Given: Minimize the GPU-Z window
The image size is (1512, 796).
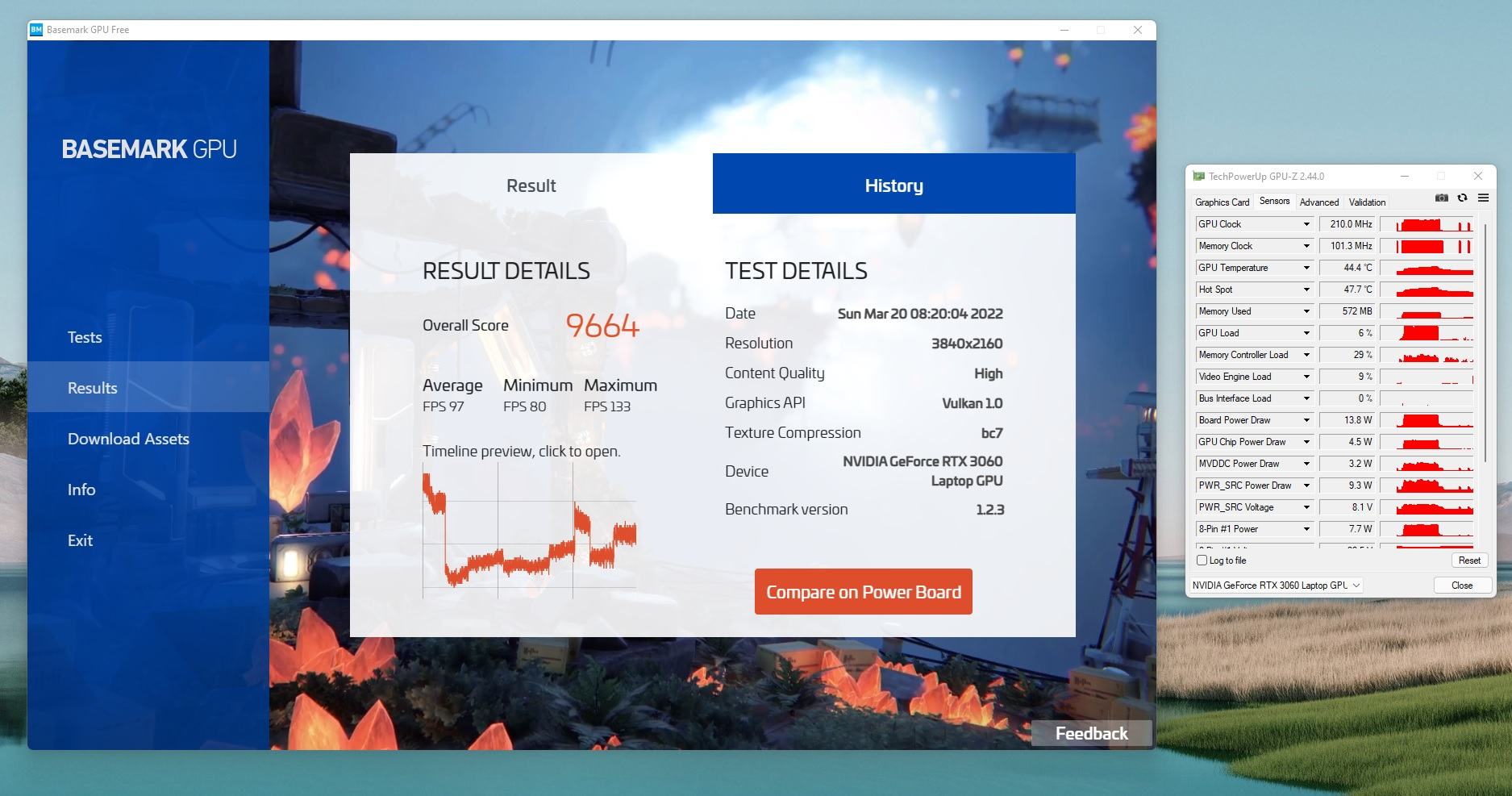Looking at the screenshot, I should [x=1405, y=176].
